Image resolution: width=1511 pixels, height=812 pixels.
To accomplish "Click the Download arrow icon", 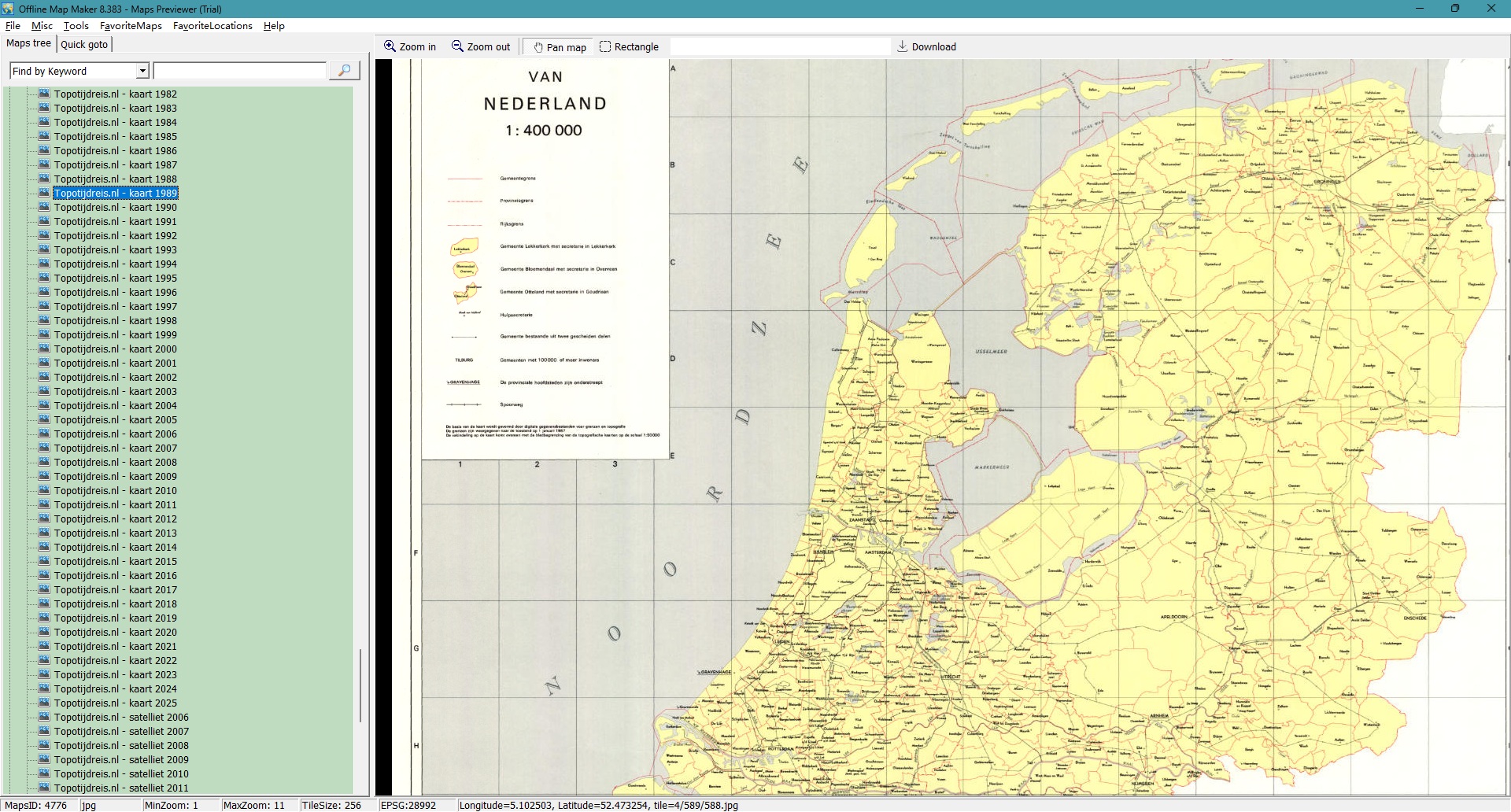I will pos(903,46).
